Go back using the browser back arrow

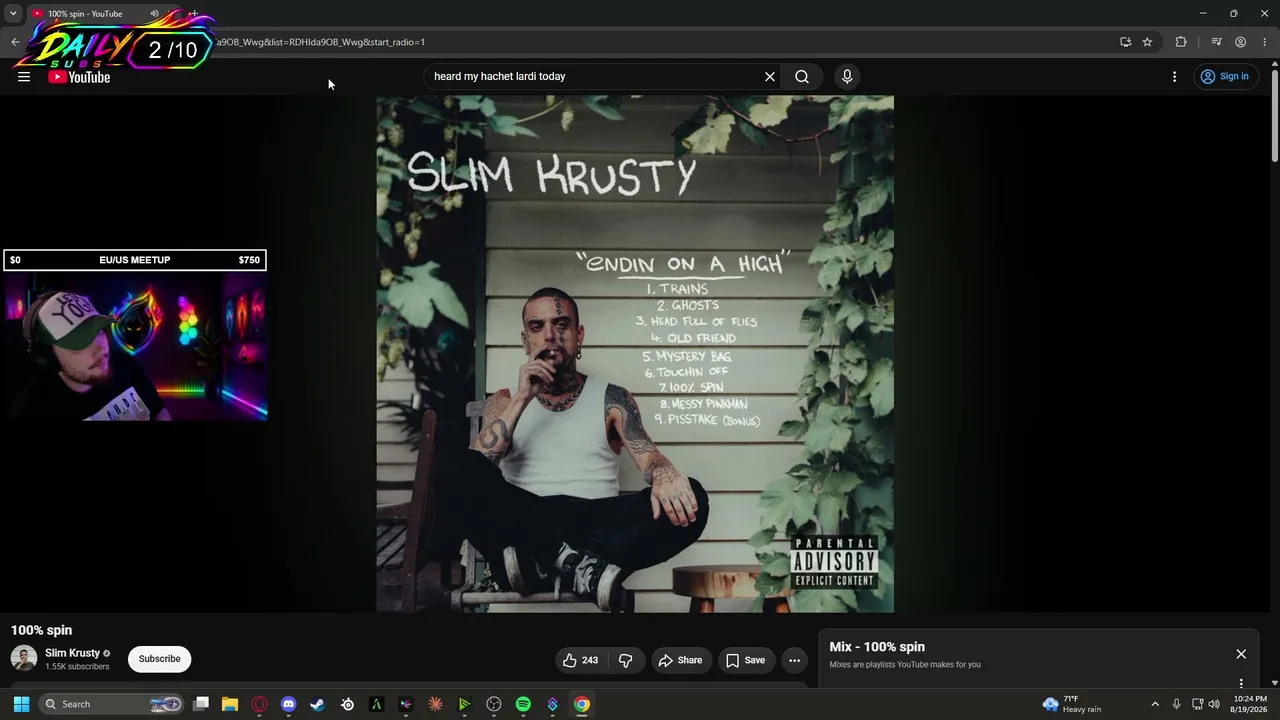pos(15,42)
